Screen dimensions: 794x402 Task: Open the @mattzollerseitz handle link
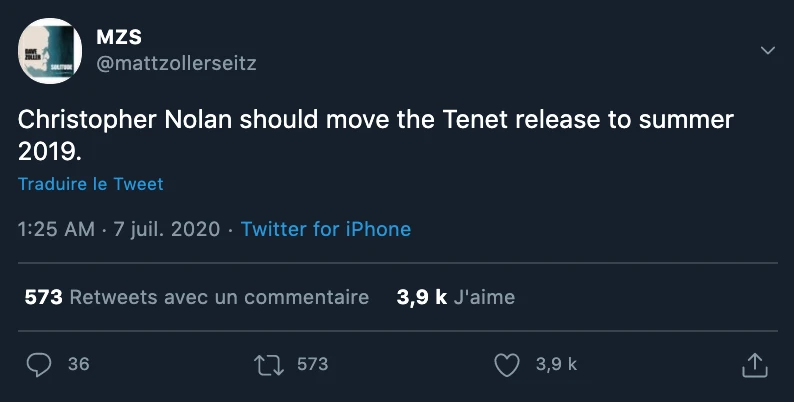point(175,63)
